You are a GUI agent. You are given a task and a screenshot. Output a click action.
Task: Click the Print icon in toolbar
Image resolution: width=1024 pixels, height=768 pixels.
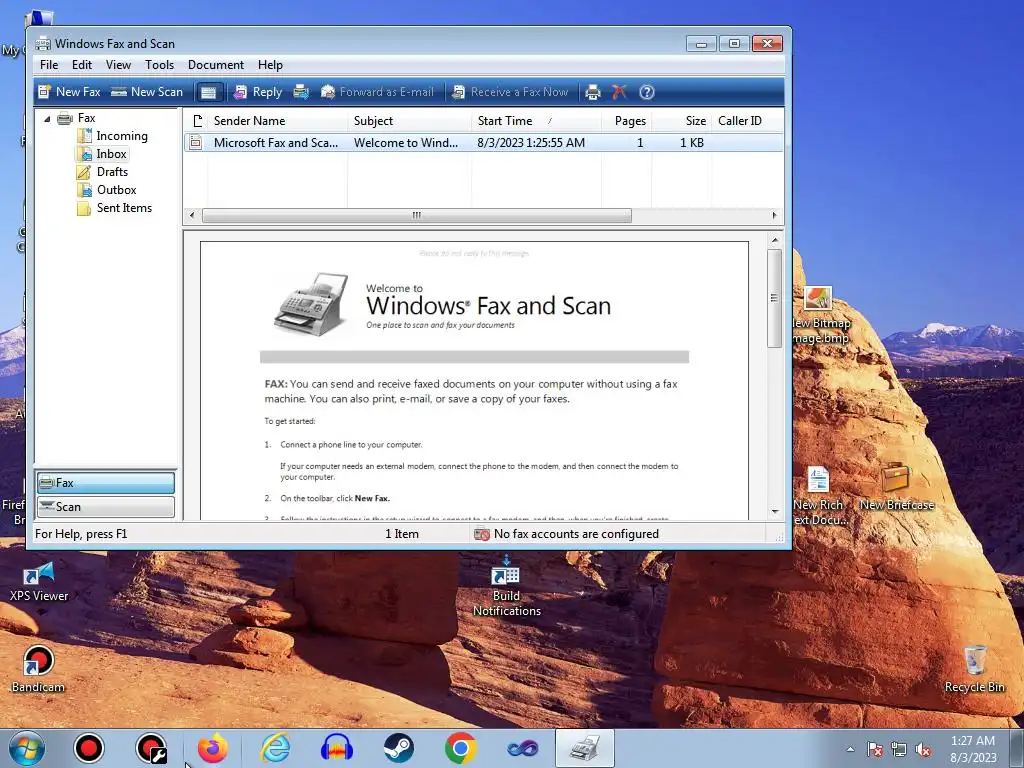tap(593, 92)
